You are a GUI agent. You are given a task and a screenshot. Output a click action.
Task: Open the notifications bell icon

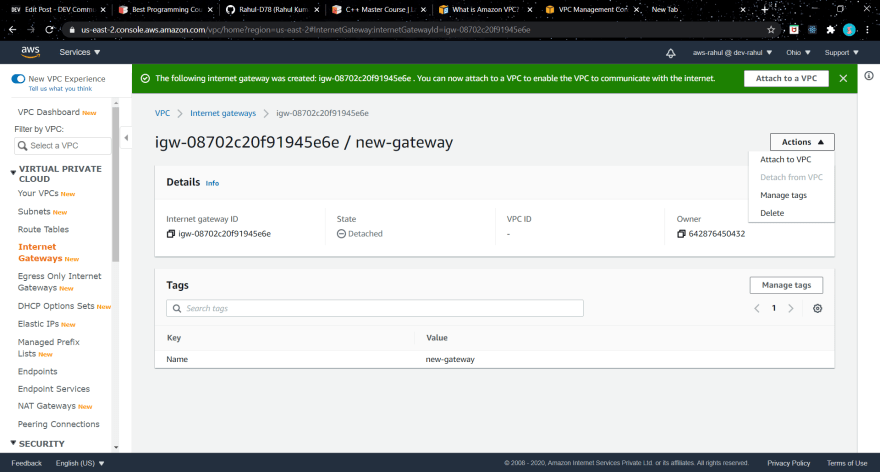pos(670,53)
